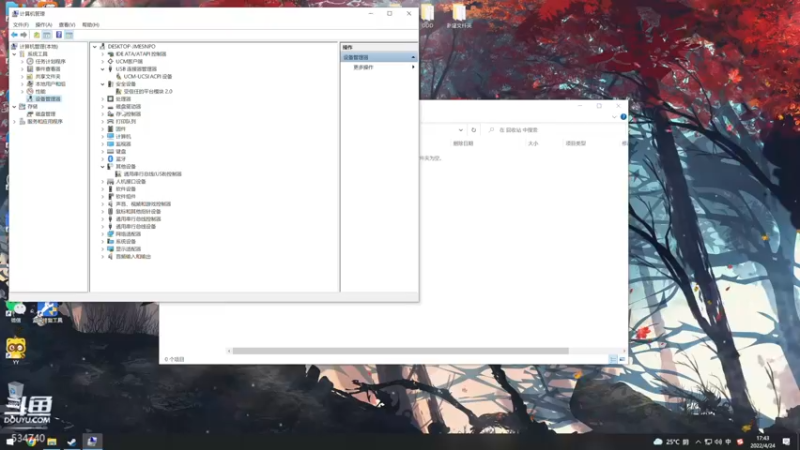800x450 pixels.
Task: Select the UCM client (UCM客户端) row
Action: [x=129, y=61]
